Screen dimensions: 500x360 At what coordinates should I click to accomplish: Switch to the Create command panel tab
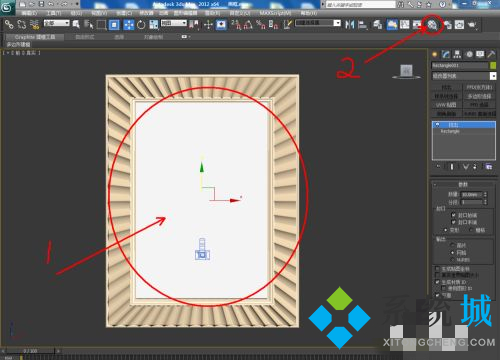coord(434,54)
